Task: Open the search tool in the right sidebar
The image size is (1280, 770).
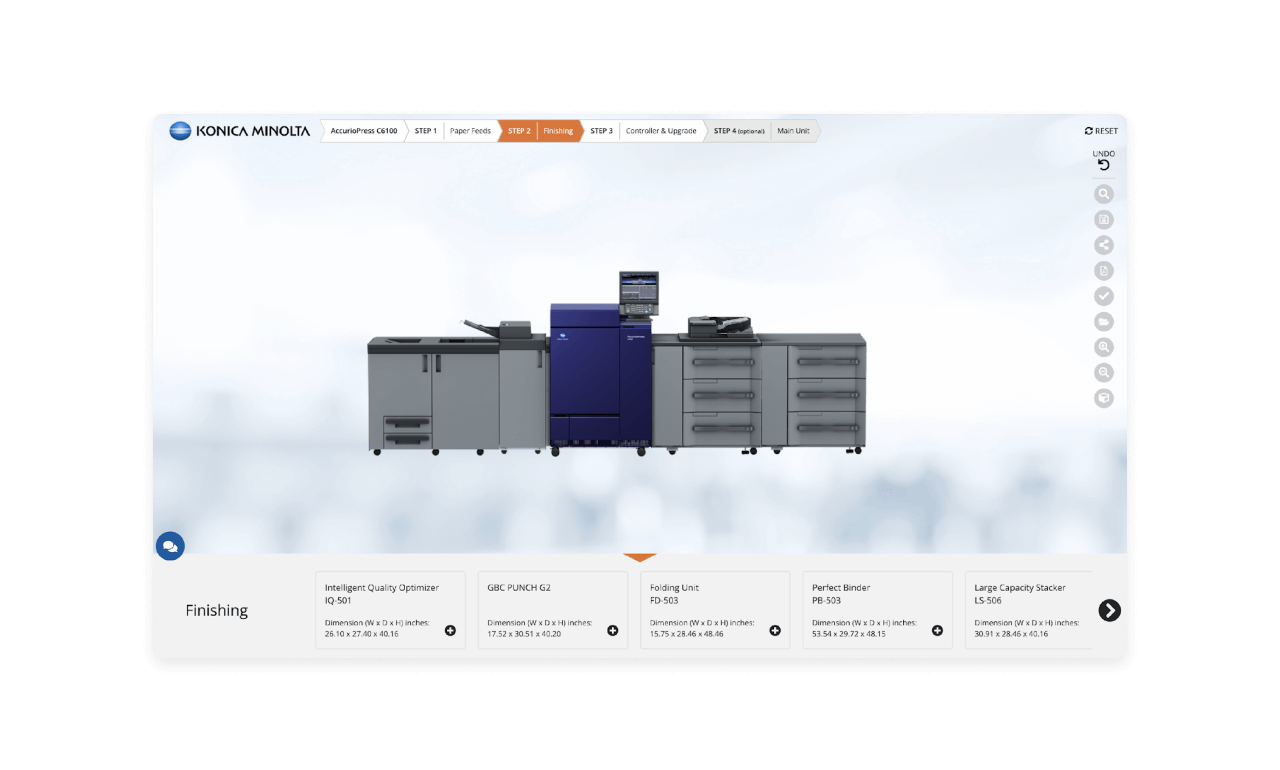Action: [1104, 193]
